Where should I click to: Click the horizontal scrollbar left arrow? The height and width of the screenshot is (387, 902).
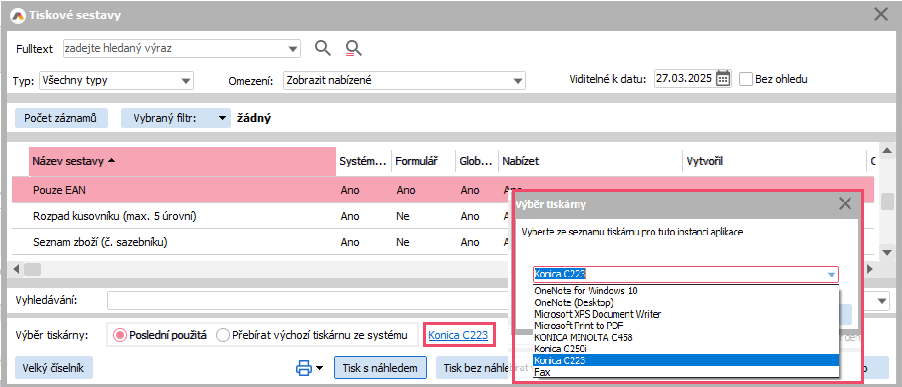[17, 269]
